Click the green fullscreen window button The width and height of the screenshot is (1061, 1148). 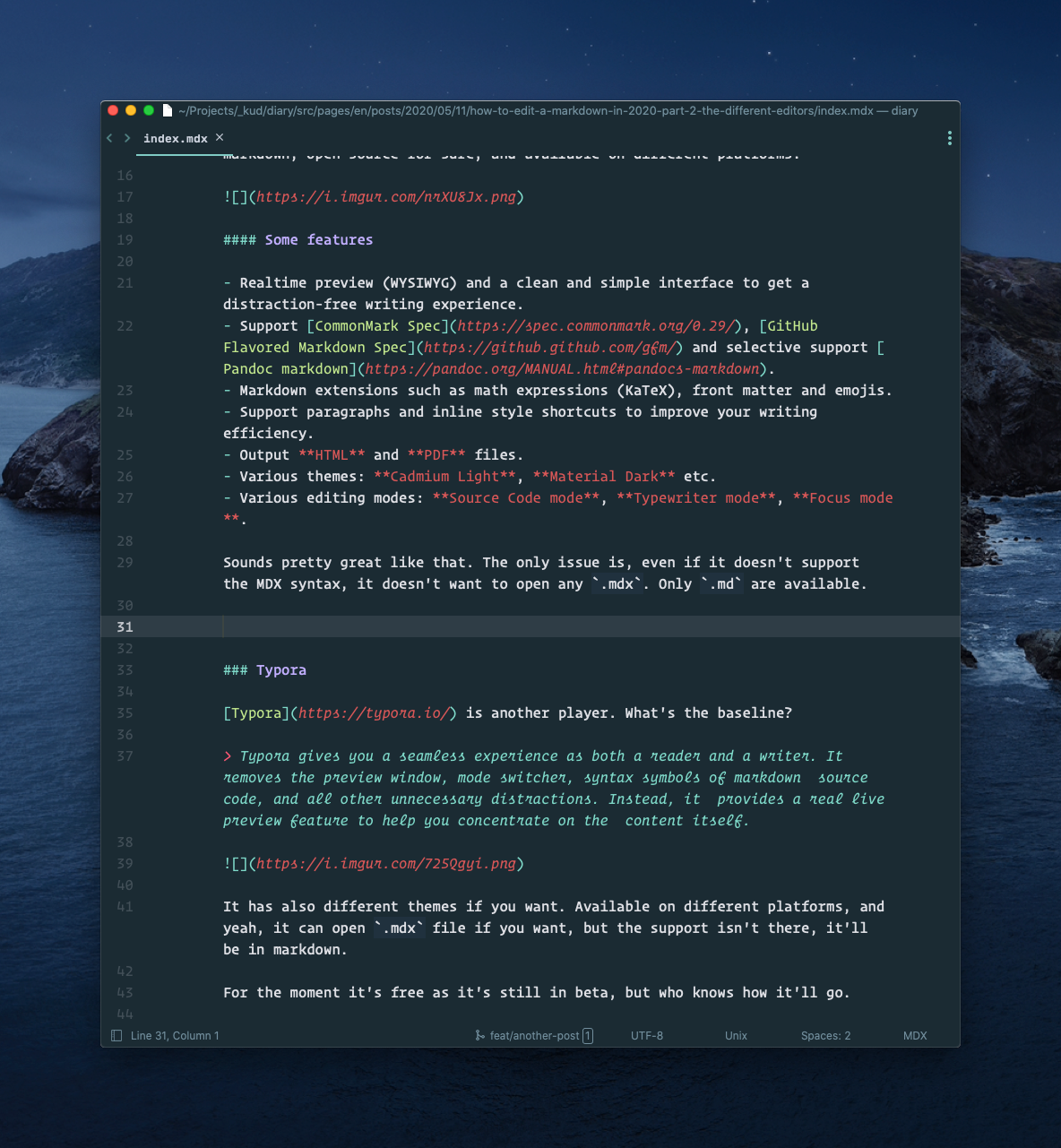(x=149, y=110)
